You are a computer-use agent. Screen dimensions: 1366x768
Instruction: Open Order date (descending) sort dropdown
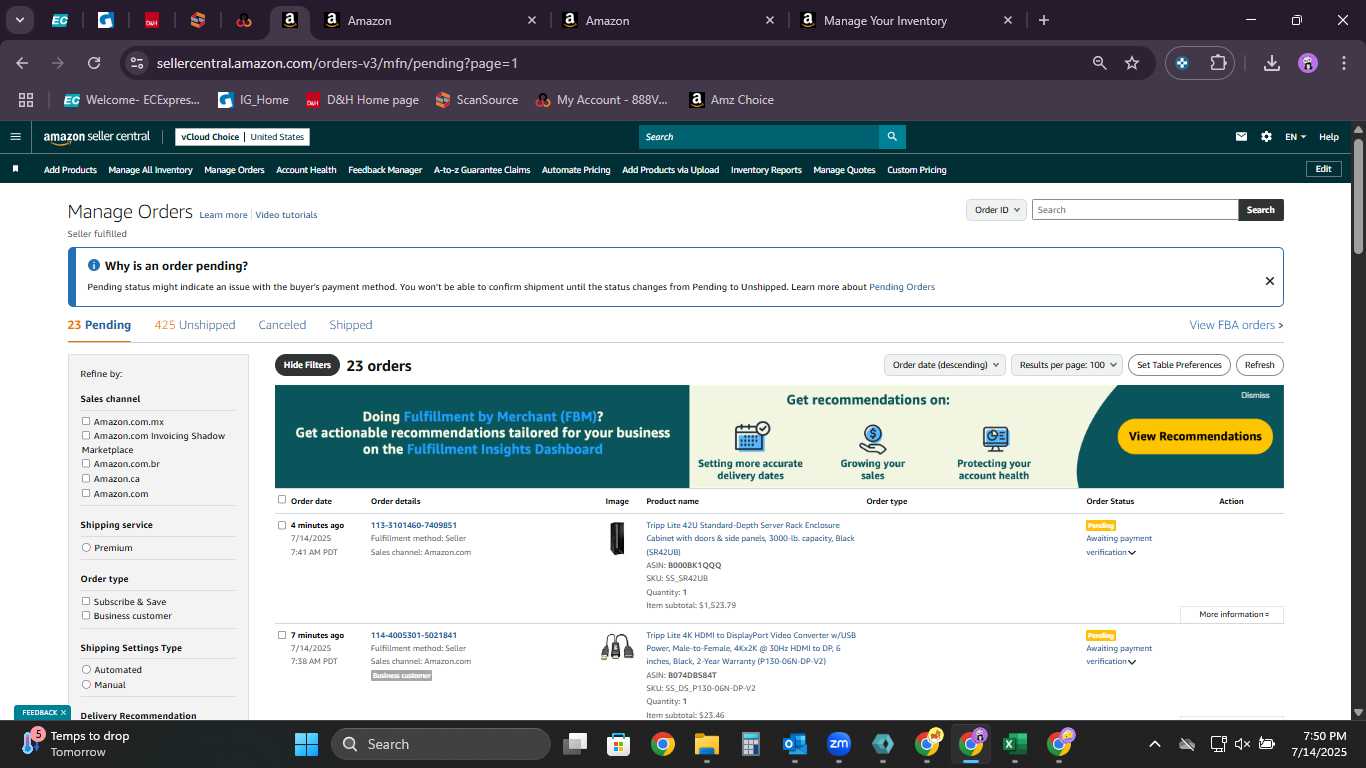click(x=944, y=365)
